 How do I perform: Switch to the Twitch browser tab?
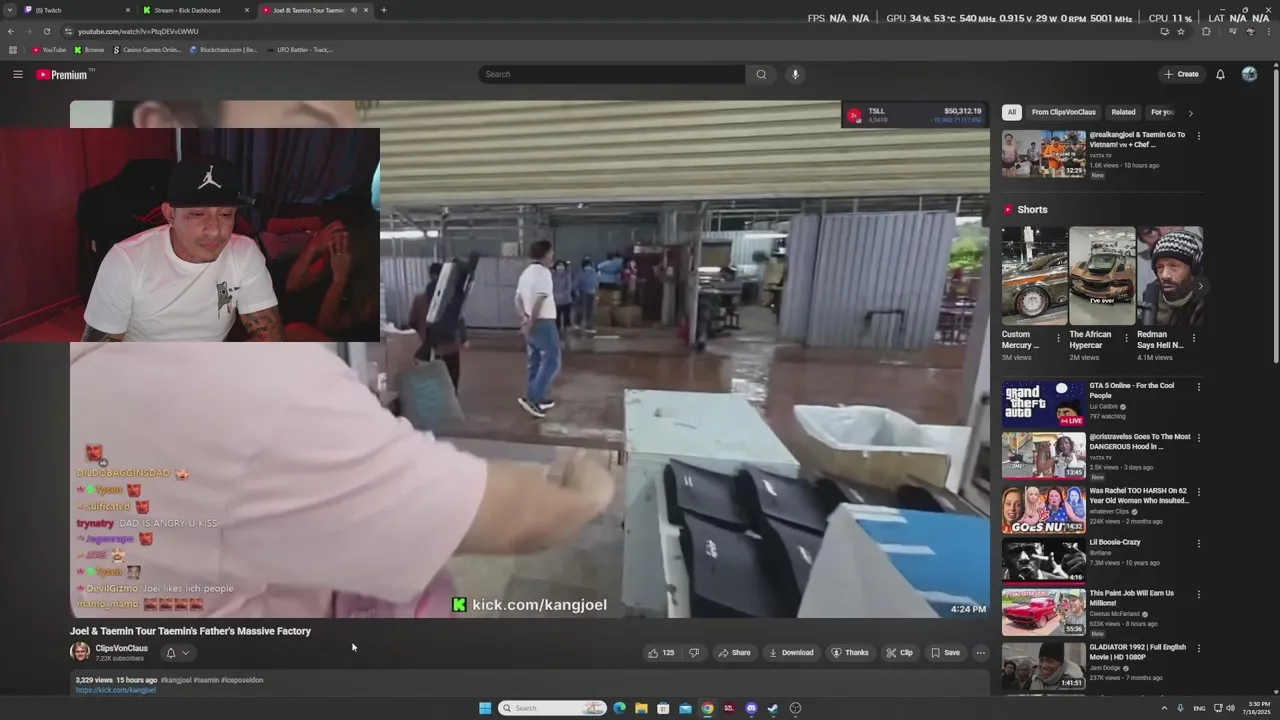click(75, 10)
